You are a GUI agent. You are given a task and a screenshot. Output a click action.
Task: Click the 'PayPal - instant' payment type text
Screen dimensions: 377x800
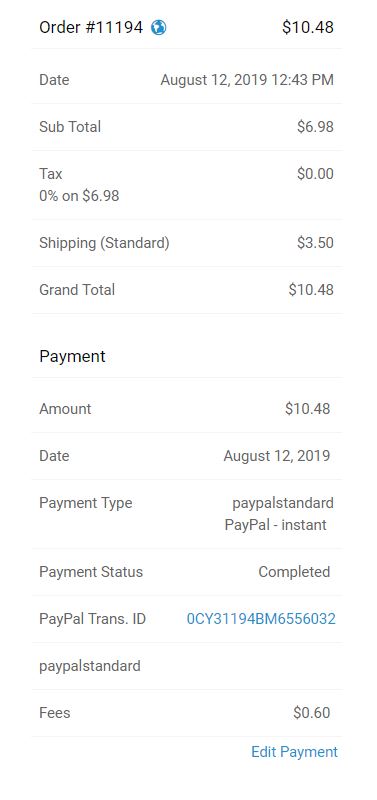(x=275, y=525)
